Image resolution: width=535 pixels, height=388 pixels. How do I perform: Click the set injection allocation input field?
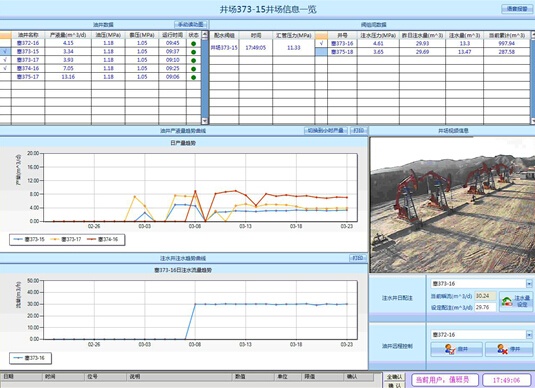point(486,307)
